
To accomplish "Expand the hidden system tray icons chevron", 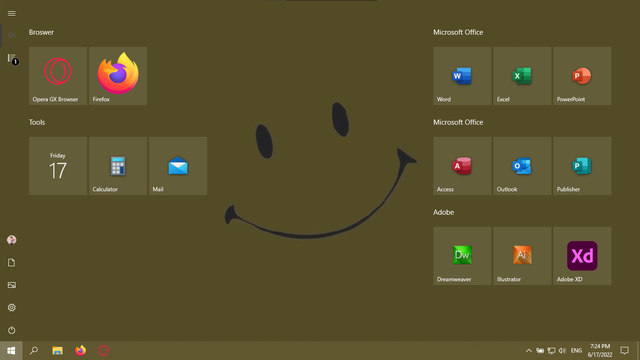I will tap(529, 351).
